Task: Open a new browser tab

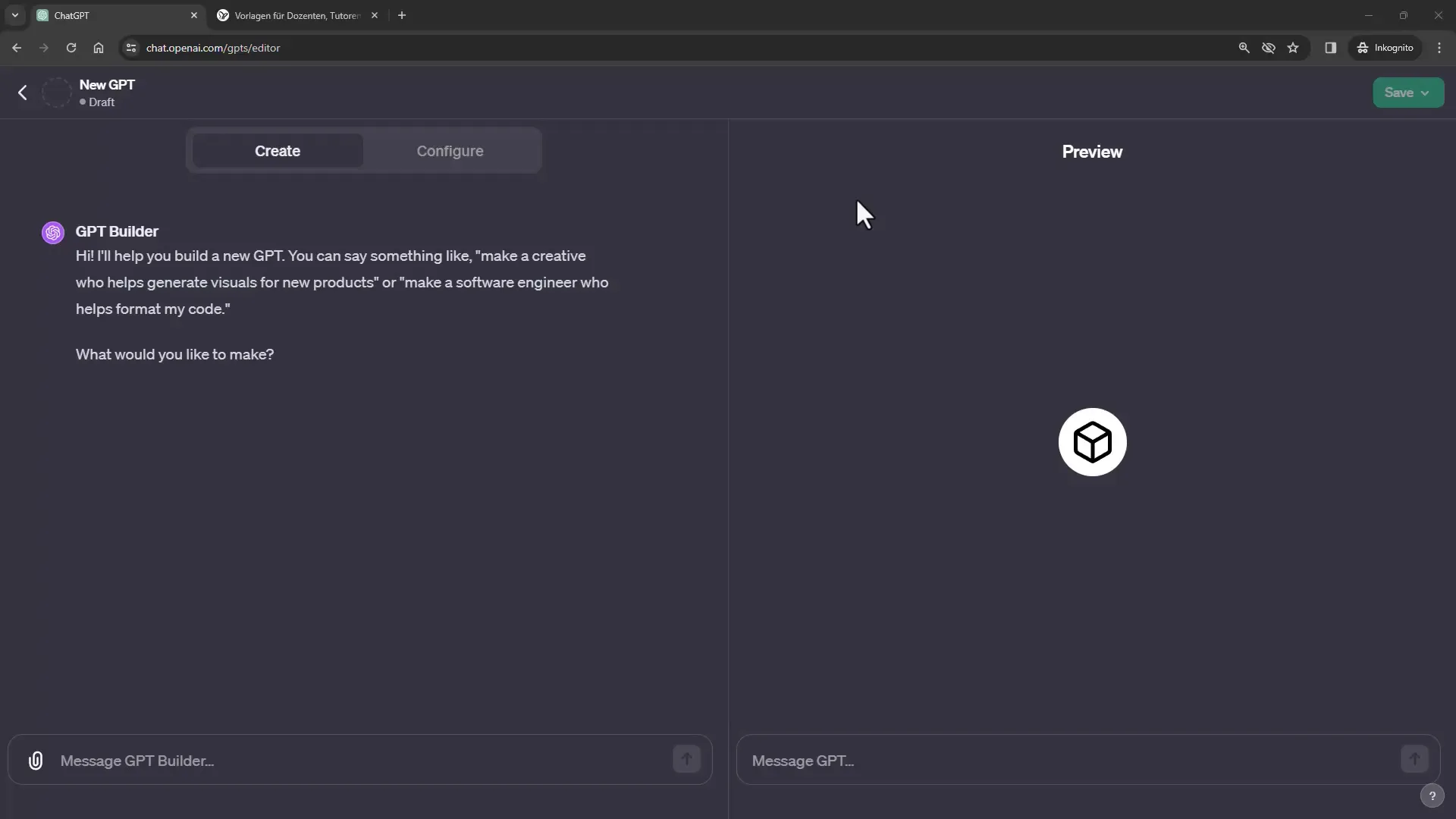Action: [x=402, y=15]
